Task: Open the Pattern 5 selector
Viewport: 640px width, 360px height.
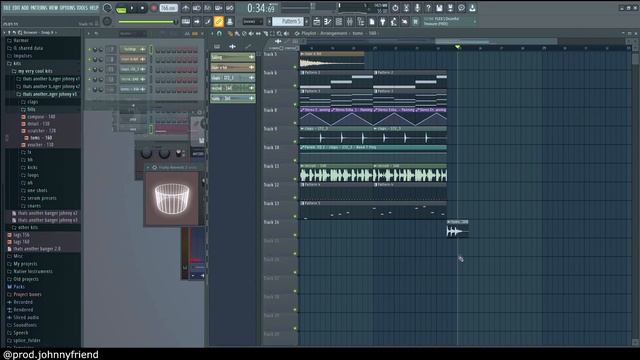Action: [x=287, y=21]
